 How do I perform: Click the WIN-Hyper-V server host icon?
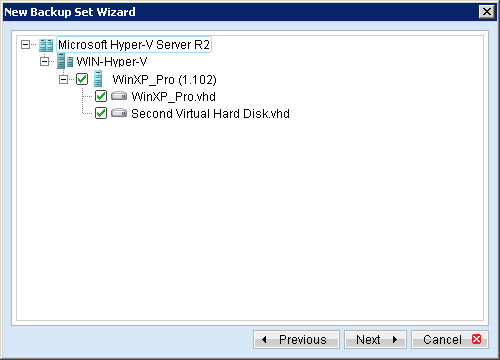(x=65, y=61)
